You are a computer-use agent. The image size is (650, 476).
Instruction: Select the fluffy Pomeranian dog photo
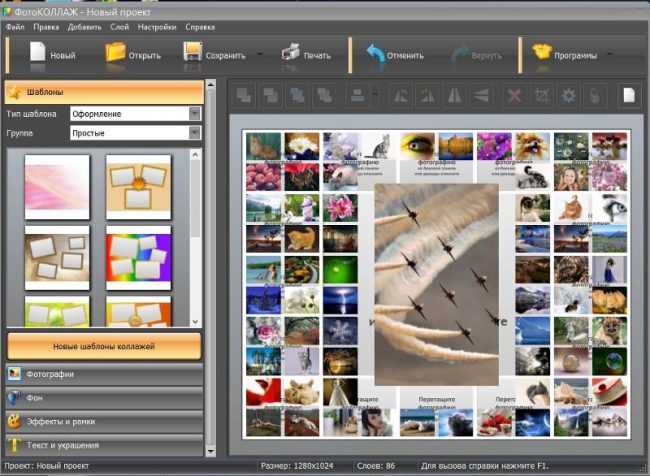(532, 146)
